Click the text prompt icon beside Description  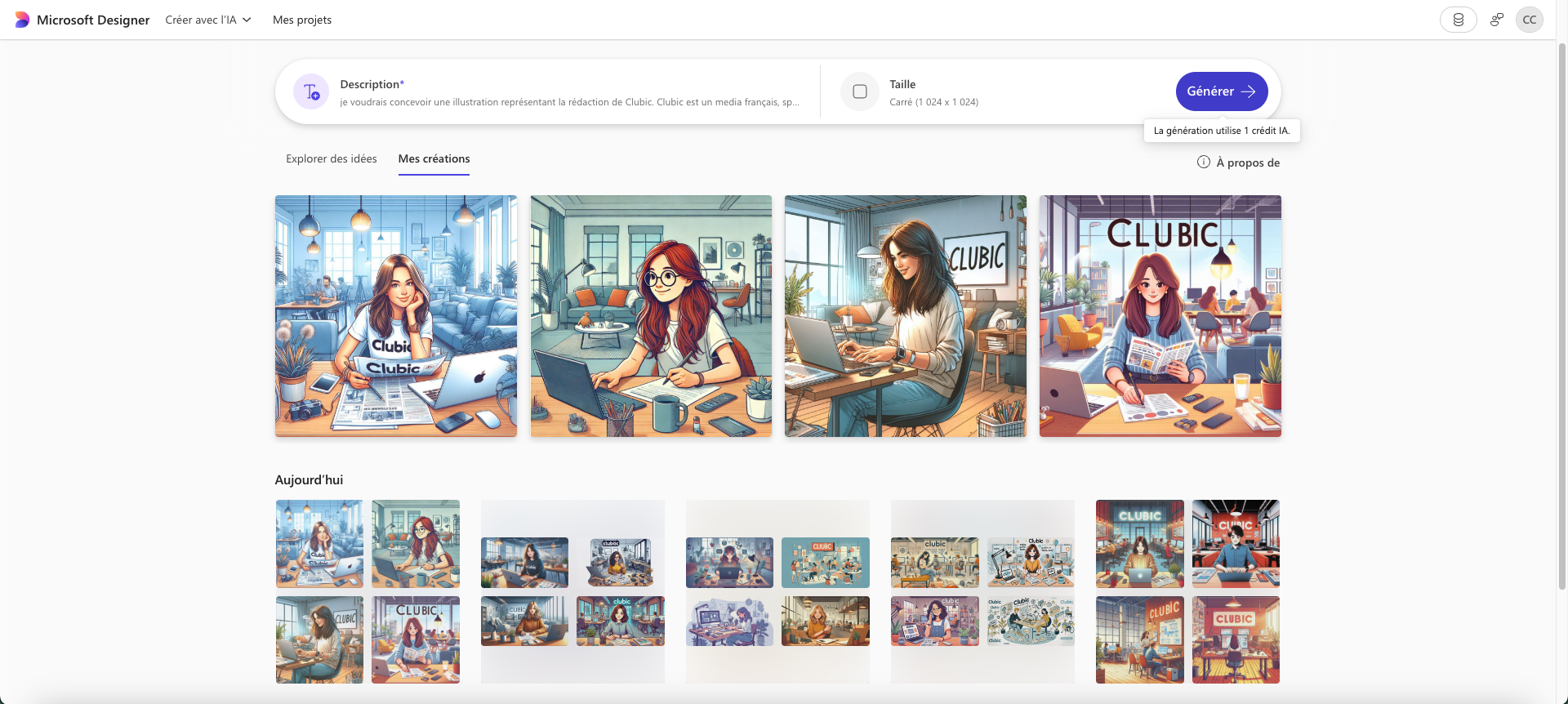point(311,91)
